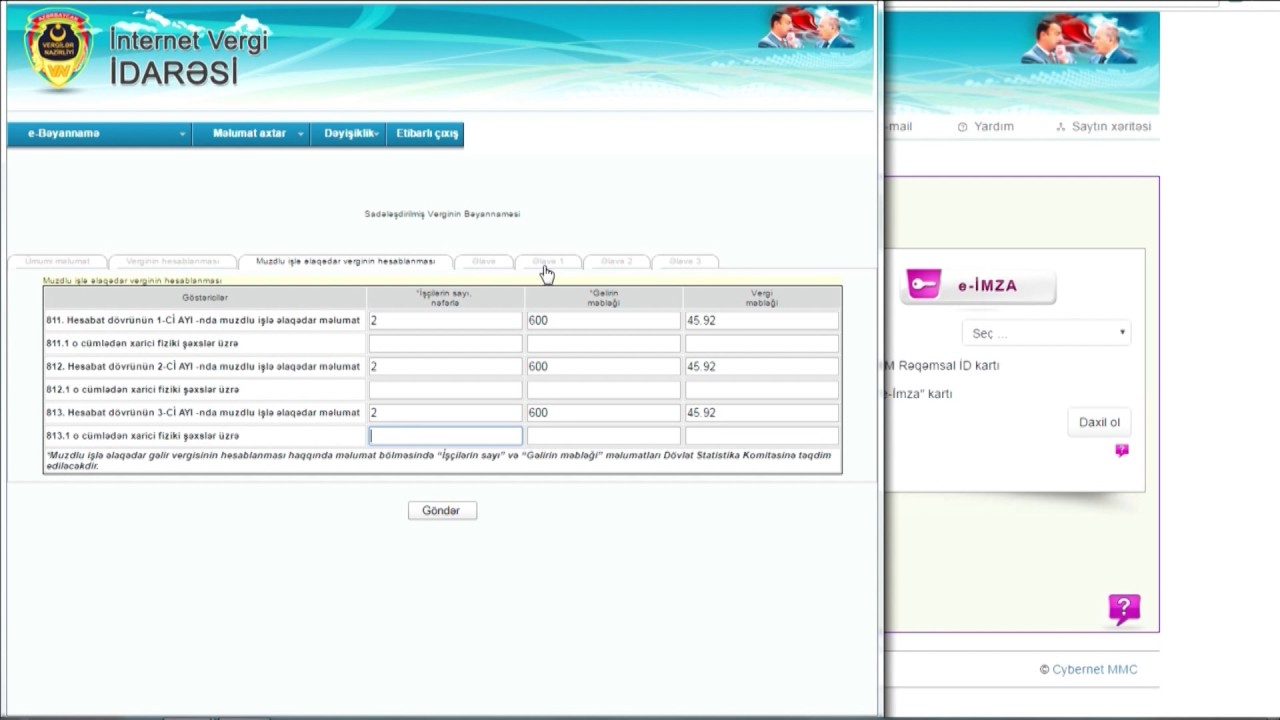The image size is (1280, 720).
Task: Click the Göndər submit button
Action: 442,511
